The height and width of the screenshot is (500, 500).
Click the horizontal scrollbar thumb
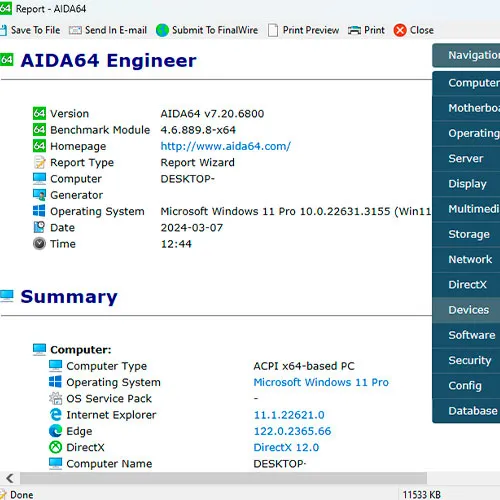(223, 478)
